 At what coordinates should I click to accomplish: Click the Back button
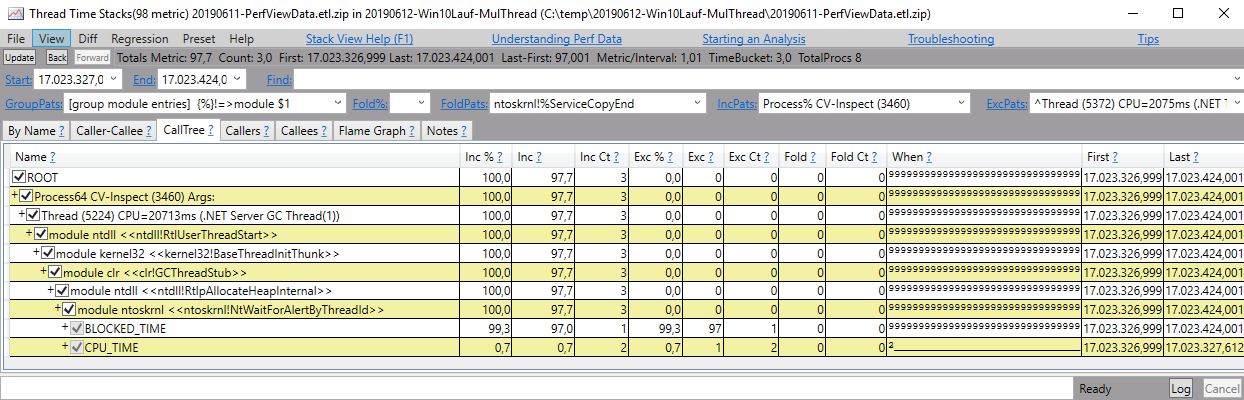(x=57, y=57)
